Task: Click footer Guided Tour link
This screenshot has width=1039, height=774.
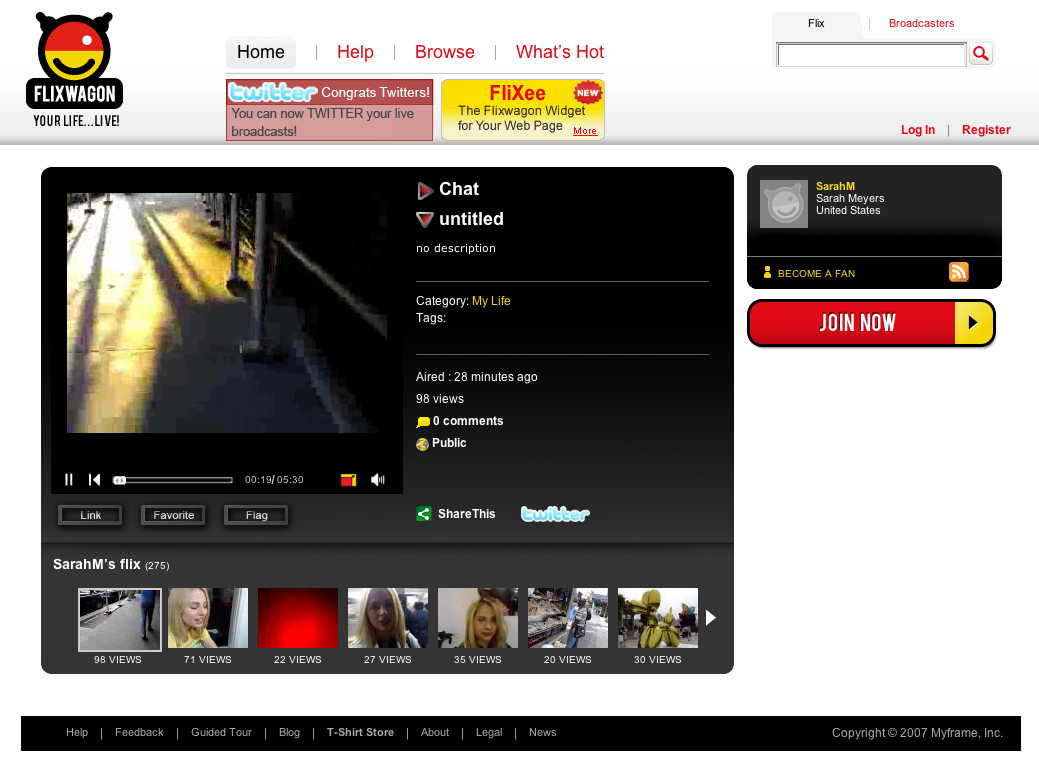Action: 221,732
